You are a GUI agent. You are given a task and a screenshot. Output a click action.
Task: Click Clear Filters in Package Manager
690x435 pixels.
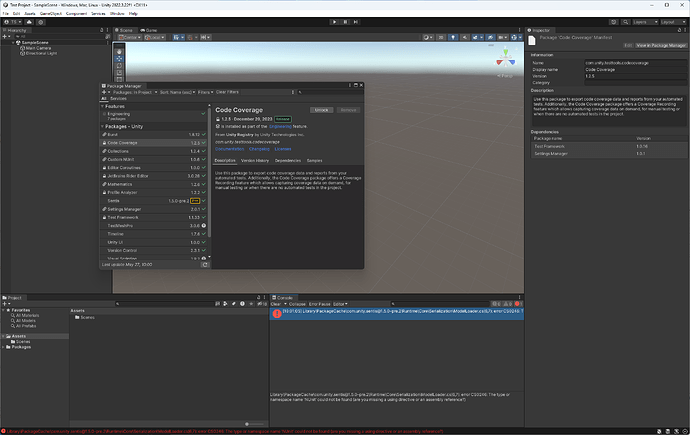(227, 92)
